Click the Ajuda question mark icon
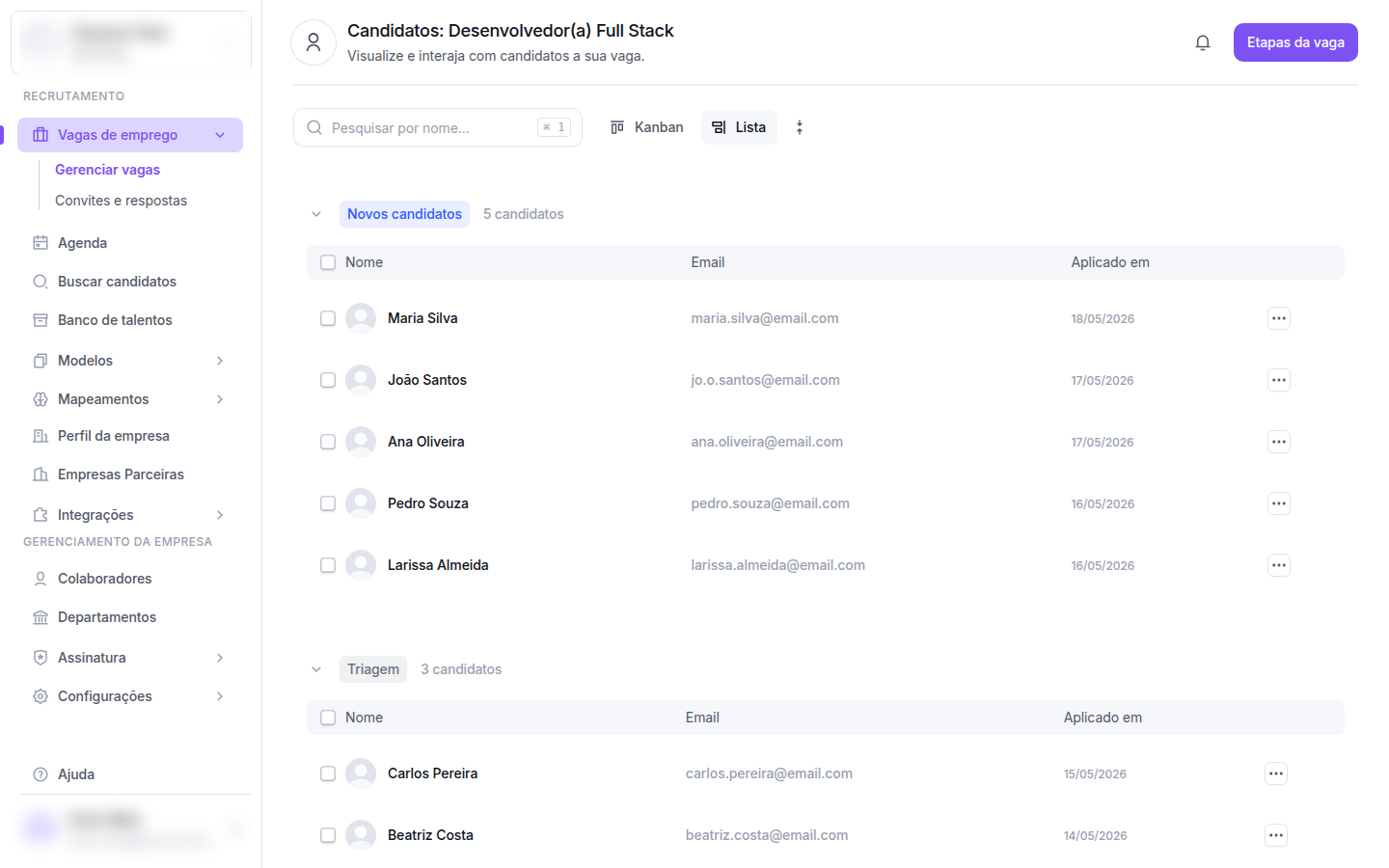The width and height of the screenshot is (1389, 868). (x=41, y=774)
